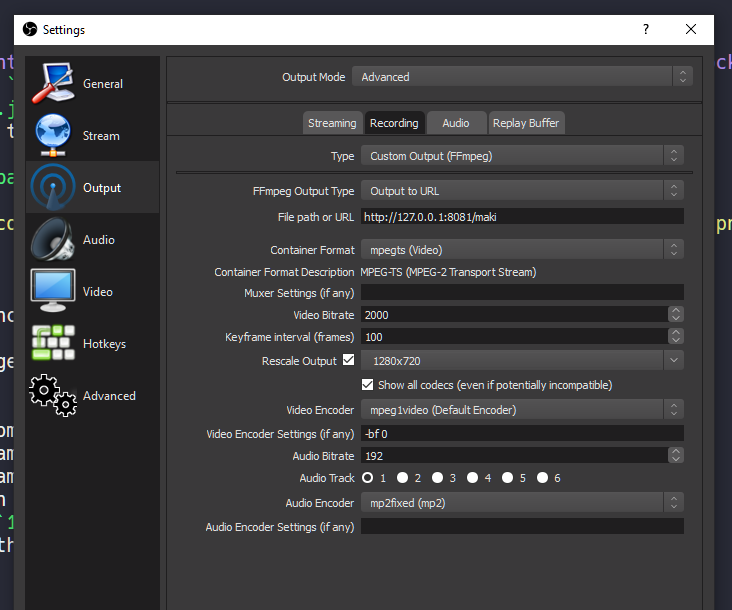Click the Audio Bitrate value field
This screenshot has height=610, width=732.
tap(515, 455)
